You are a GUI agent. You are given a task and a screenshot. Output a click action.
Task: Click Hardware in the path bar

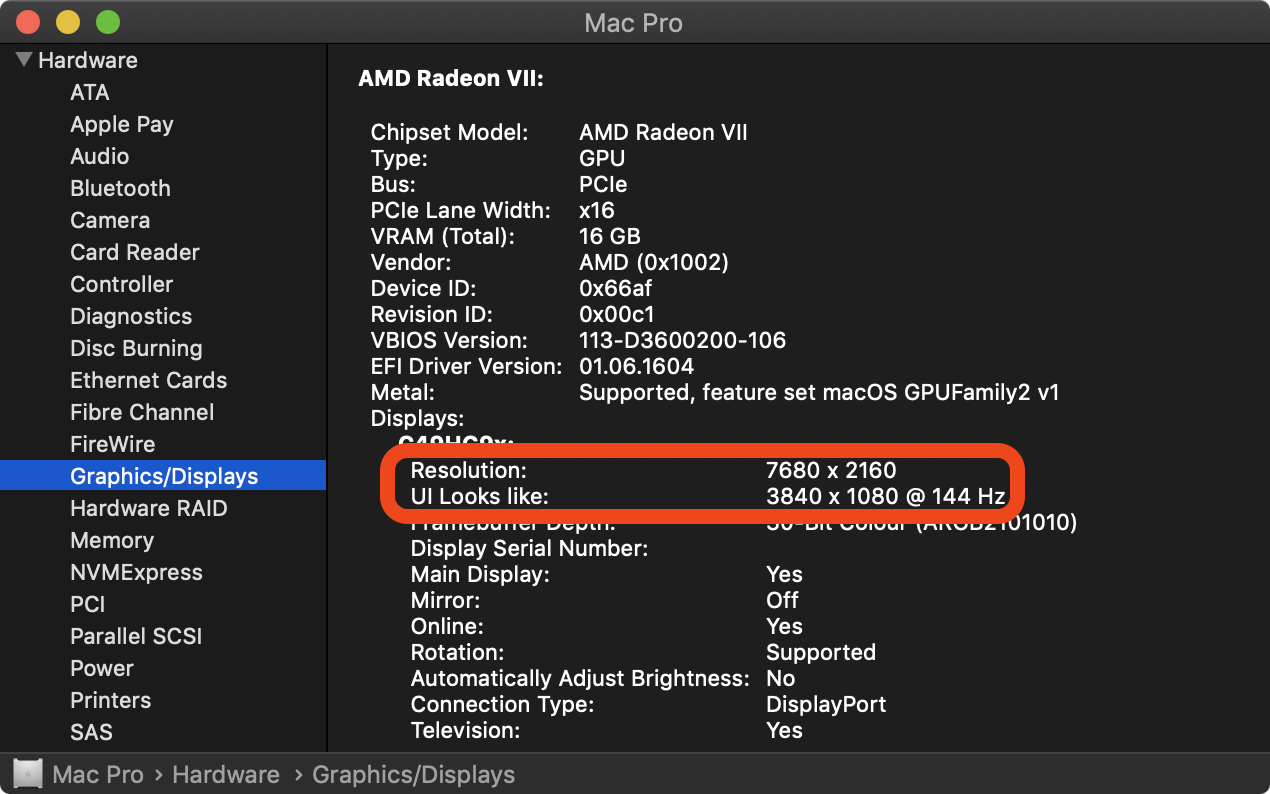226,774
